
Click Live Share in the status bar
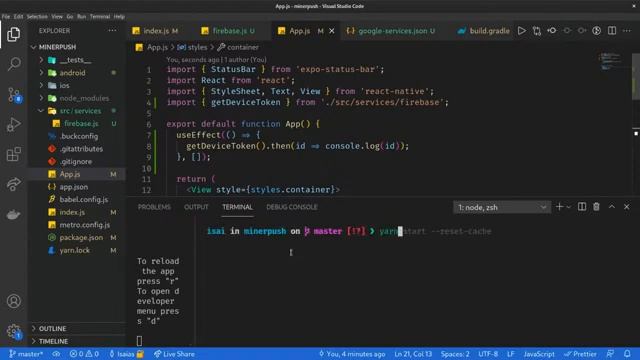click(174, 354)
